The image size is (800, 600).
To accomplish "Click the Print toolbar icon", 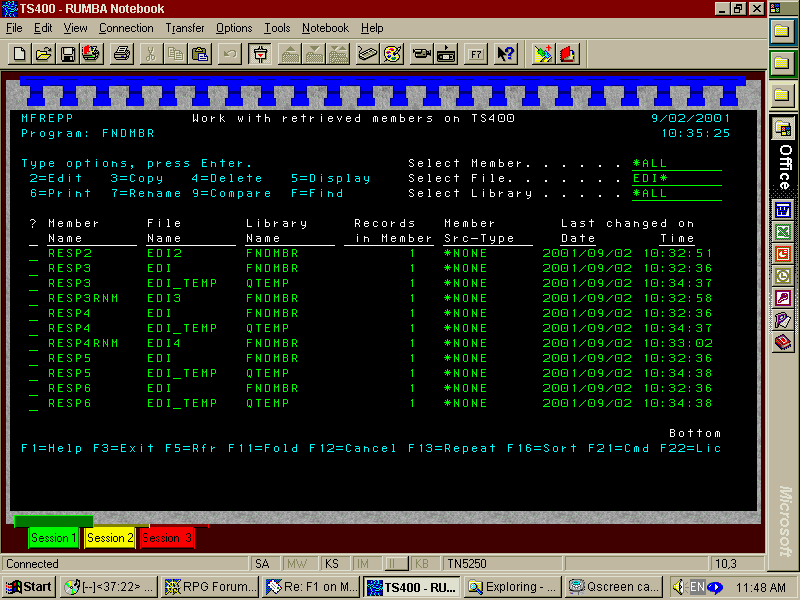I will point(121,54).
